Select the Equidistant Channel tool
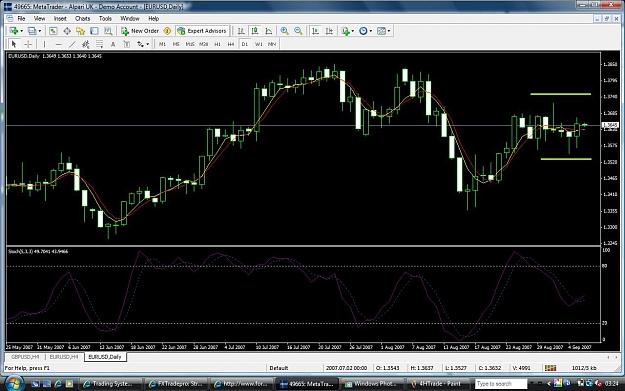 pos(85,44)
